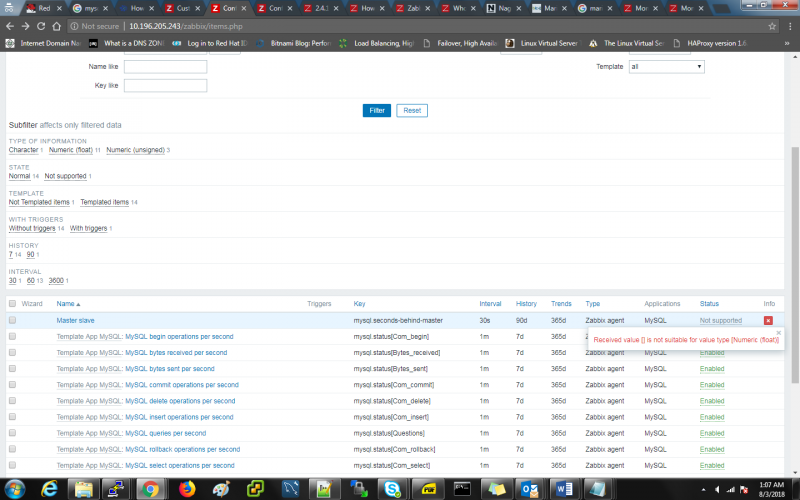Click into the Name like input field
The width and height of the screenshot is (800, 500).
point(165,66)
